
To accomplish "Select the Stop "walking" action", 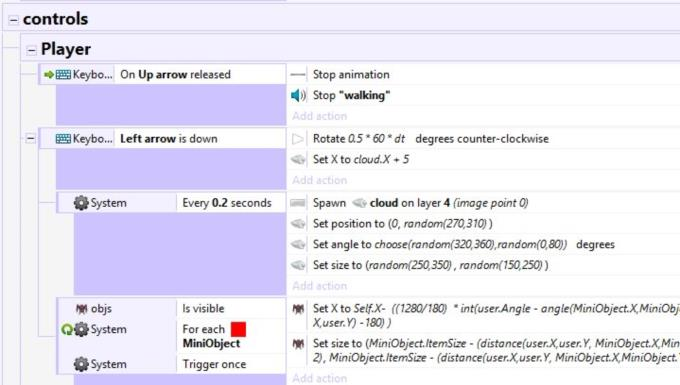I will pyautogui.click(x=483, y=95).
